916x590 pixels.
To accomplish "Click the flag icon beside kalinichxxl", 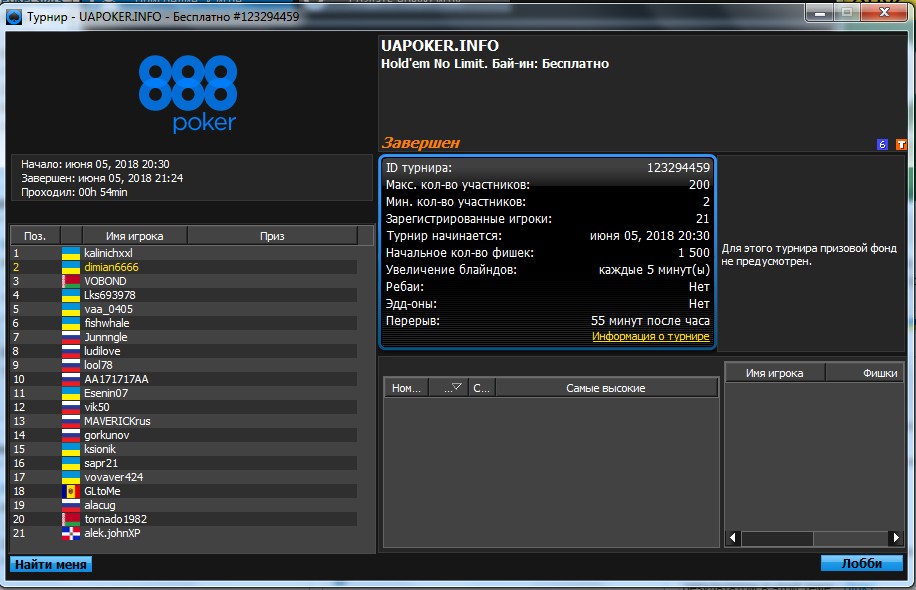I will [71, 253].
